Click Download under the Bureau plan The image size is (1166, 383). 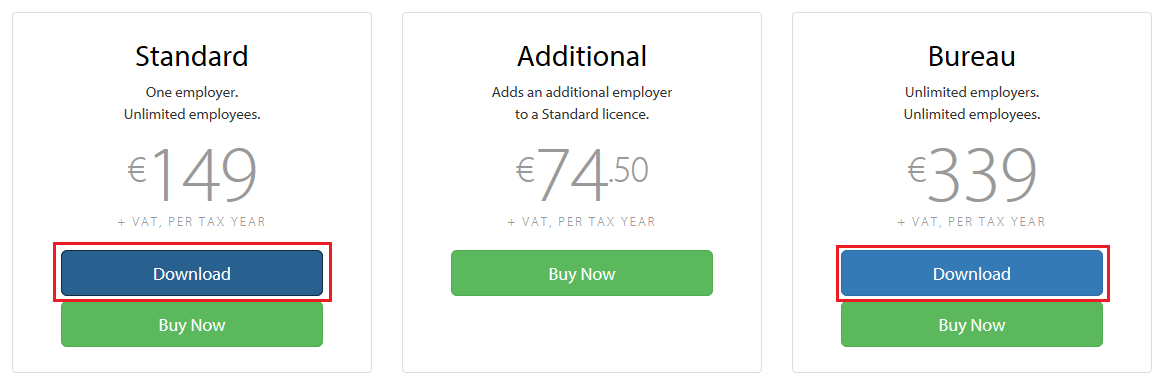tap(971, 273)
